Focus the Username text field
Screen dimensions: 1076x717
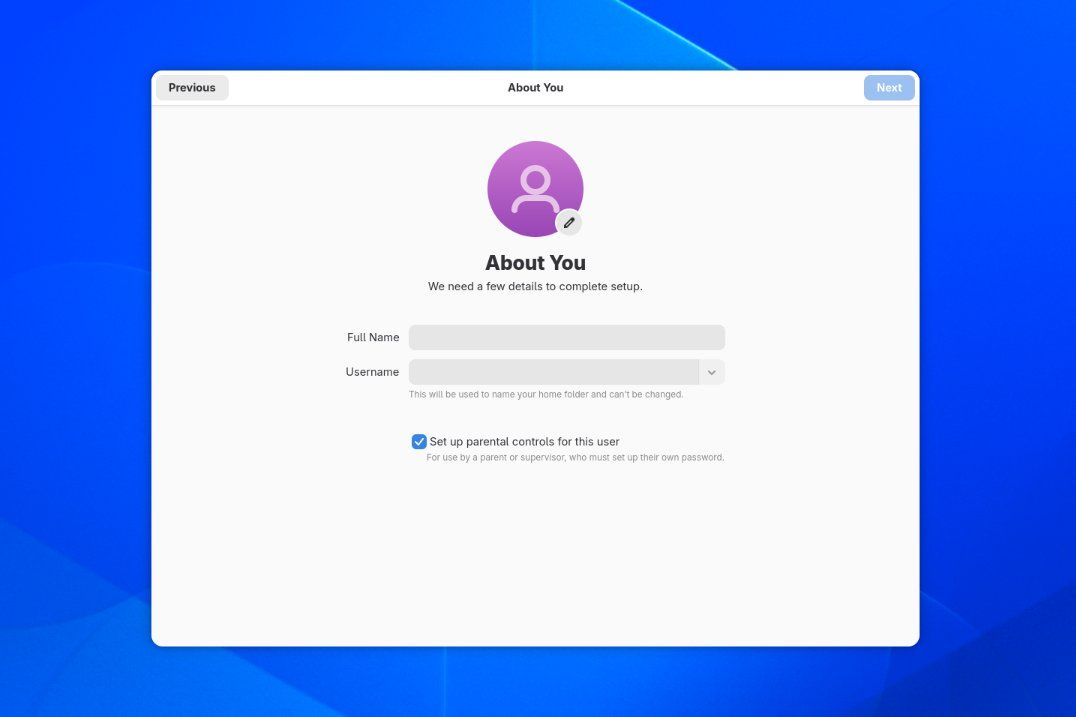coord(554,372)
